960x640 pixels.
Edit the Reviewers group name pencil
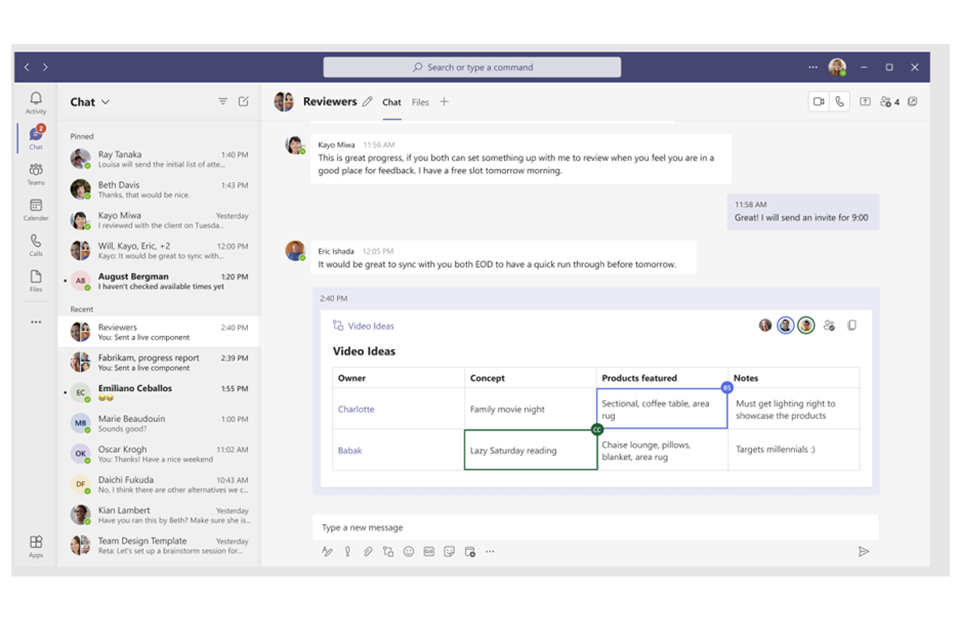(x=367, y=102)
